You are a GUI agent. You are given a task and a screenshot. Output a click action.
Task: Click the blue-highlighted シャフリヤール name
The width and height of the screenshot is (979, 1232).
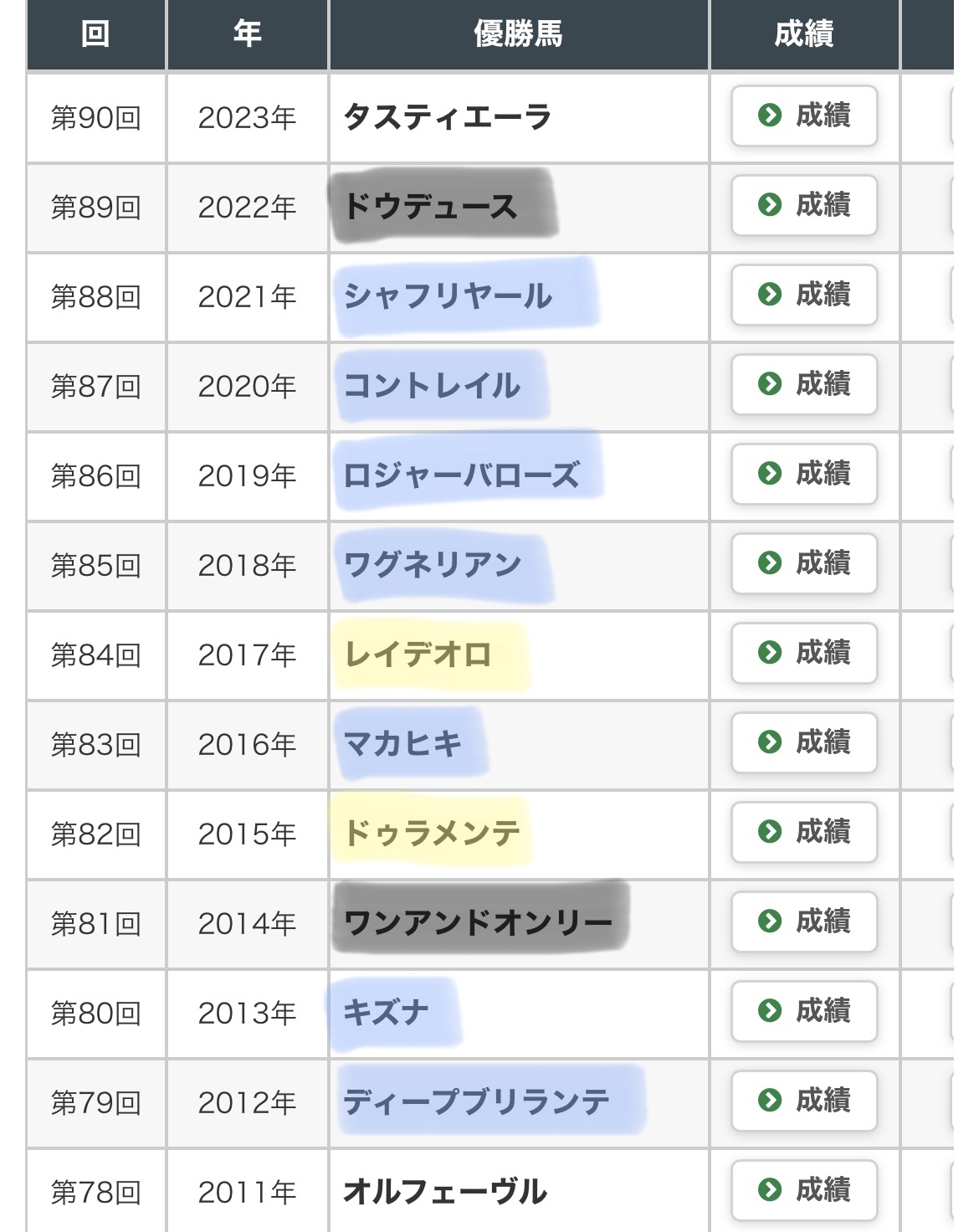click(448, 296)
